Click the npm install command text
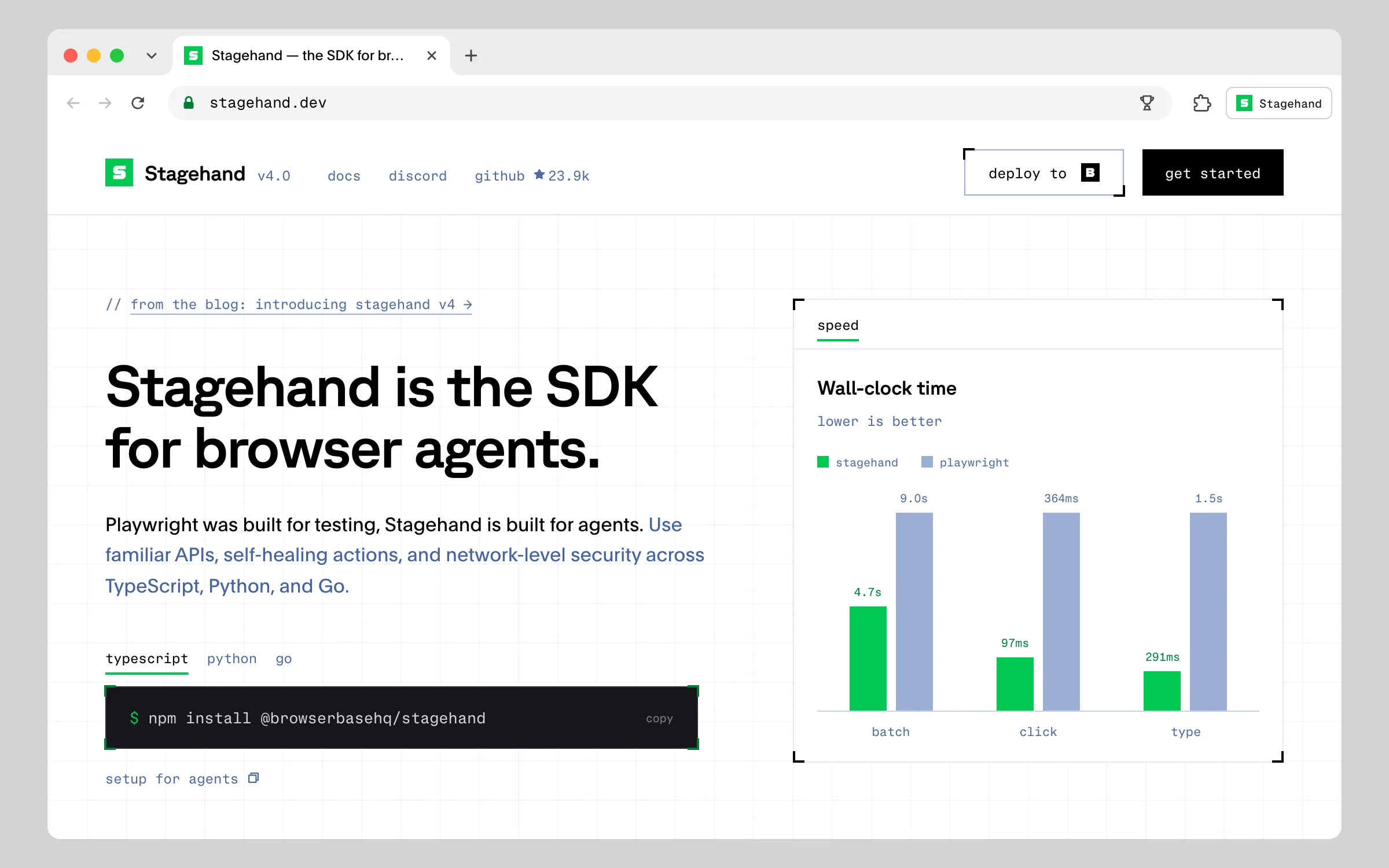The height and width of the screenshot is (868, 1389). point(317,719)
